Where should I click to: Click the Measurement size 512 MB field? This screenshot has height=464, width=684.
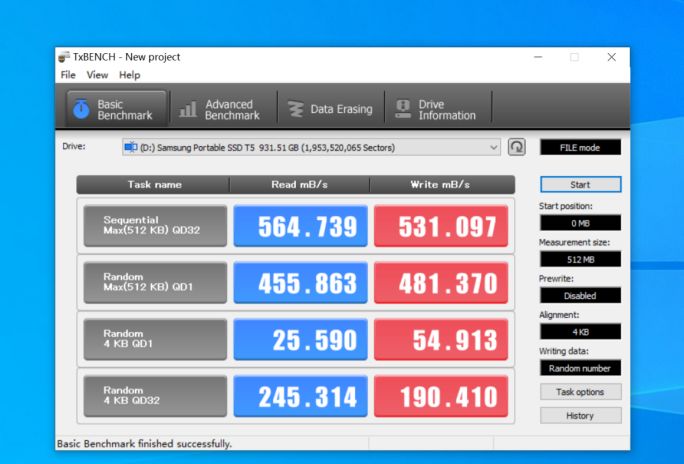point(580,259)
